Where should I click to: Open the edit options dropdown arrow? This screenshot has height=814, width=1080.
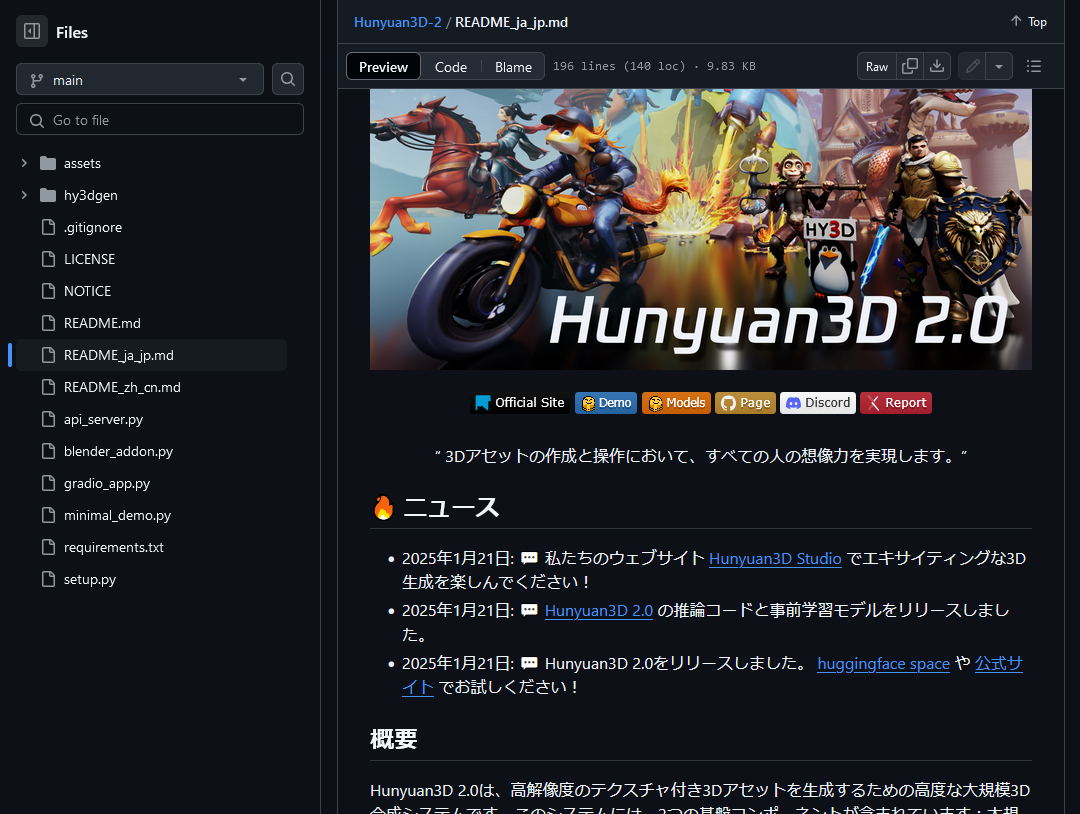tap(999, 65)
